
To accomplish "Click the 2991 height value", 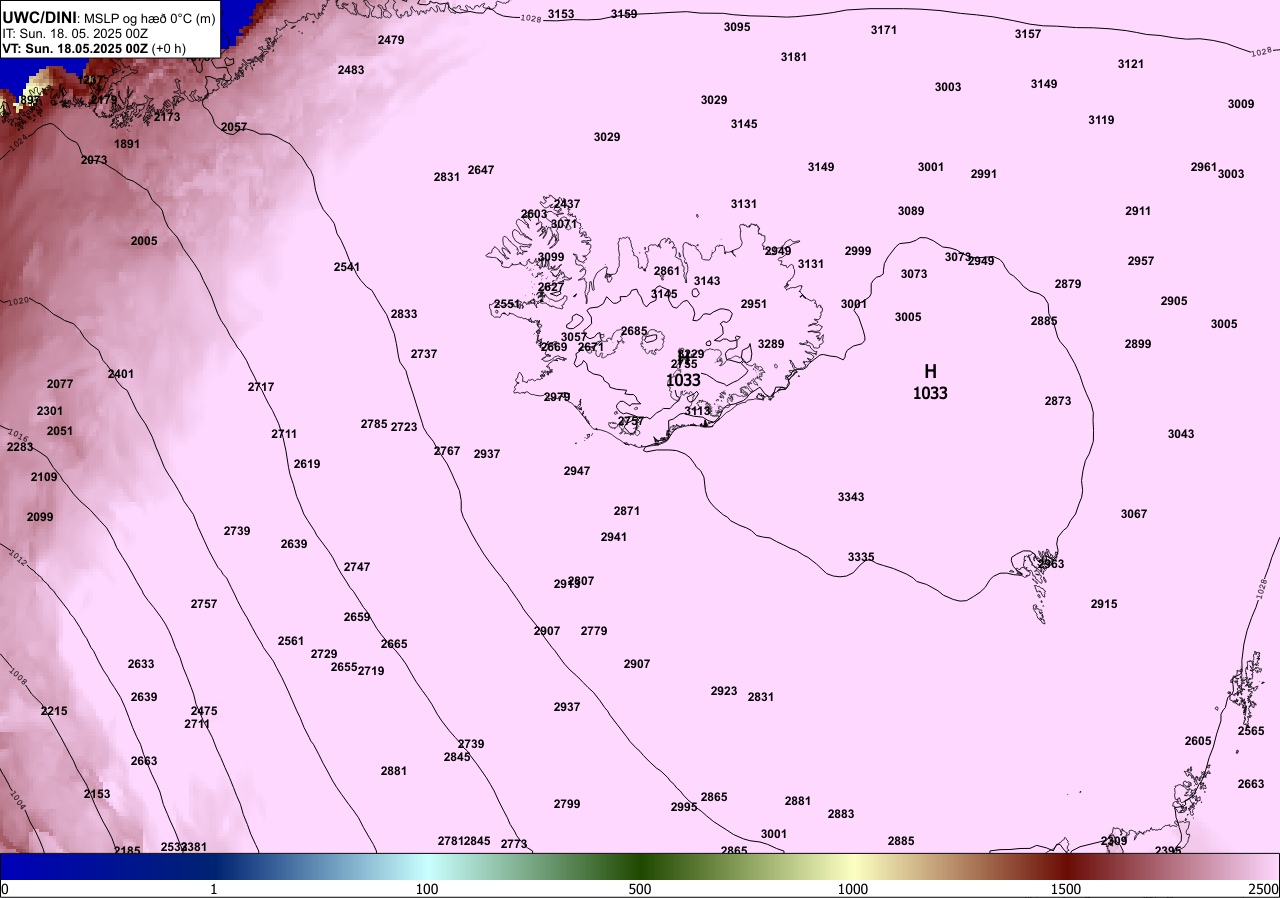I will pyautogui.click(x=984, y=174).
